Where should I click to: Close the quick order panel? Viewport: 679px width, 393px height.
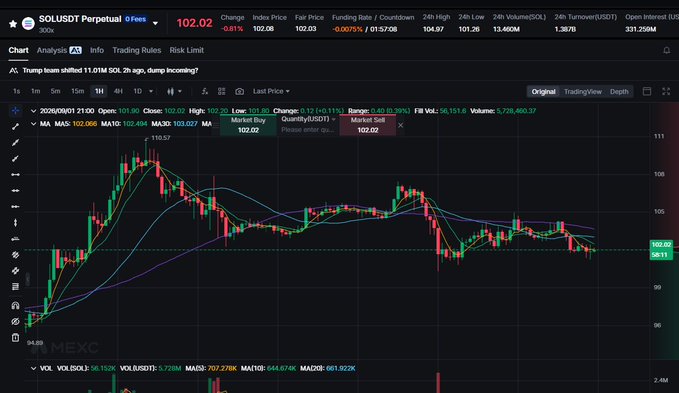401,125
